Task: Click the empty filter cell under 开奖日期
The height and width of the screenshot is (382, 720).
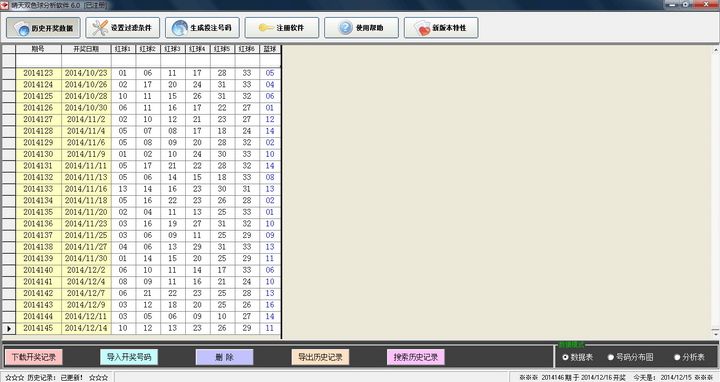Action: click(86, 61)
